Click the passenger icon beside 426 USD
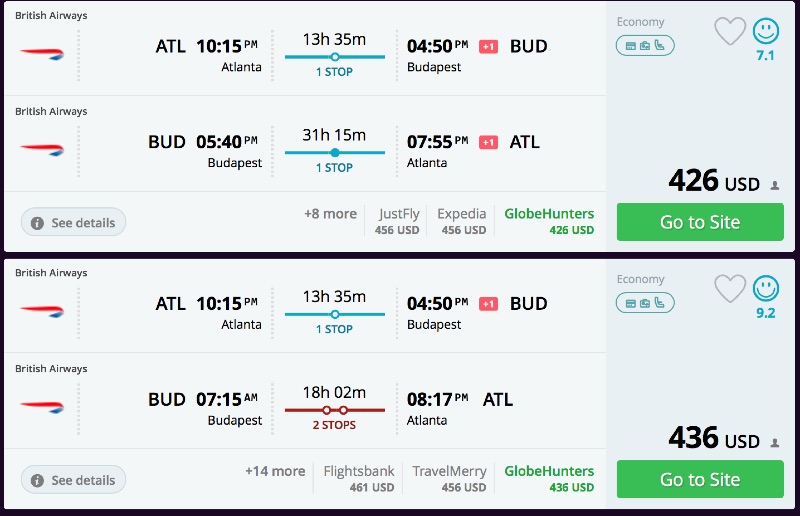This screenshot has width=800, height=516. [775, 185]
